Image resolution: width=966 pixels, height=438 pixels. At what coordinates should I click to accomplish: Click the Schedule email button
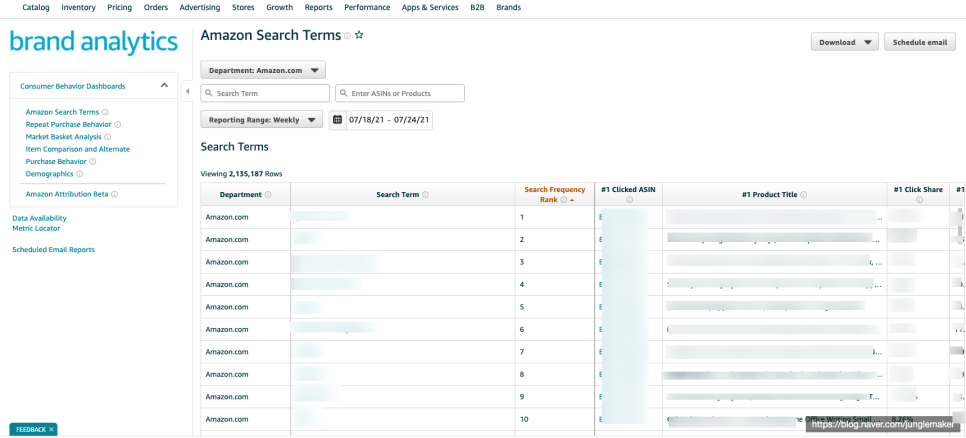tap(920, 43)
